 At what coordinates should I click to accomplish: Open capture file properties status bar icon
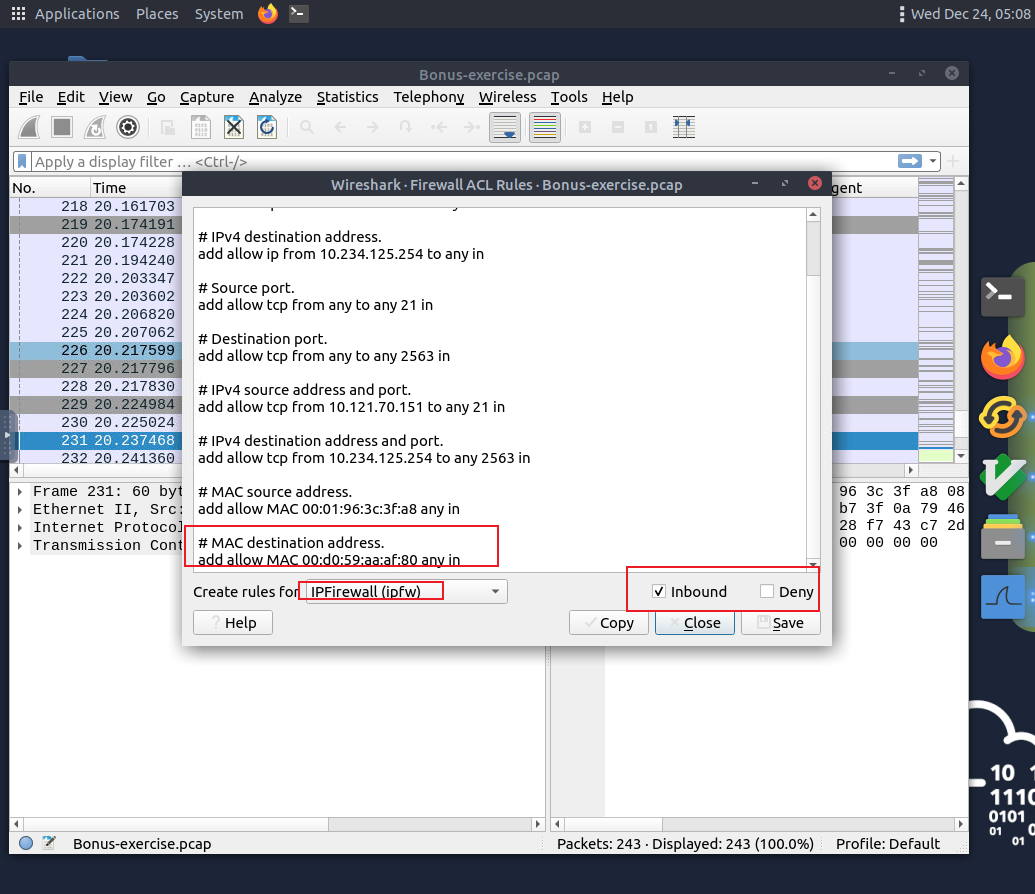(49, 843)
